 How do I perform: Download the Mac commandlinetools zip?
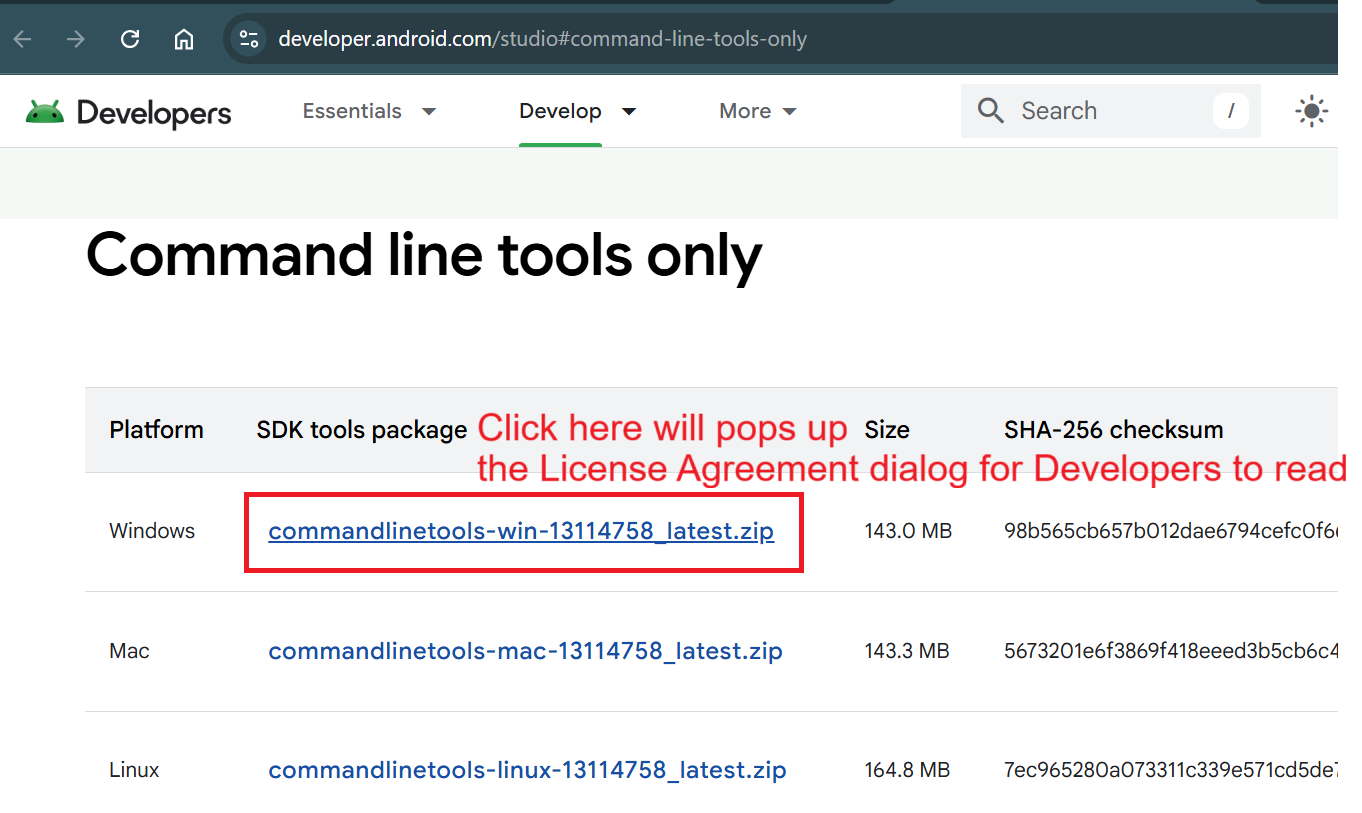[x=525, y=651]
